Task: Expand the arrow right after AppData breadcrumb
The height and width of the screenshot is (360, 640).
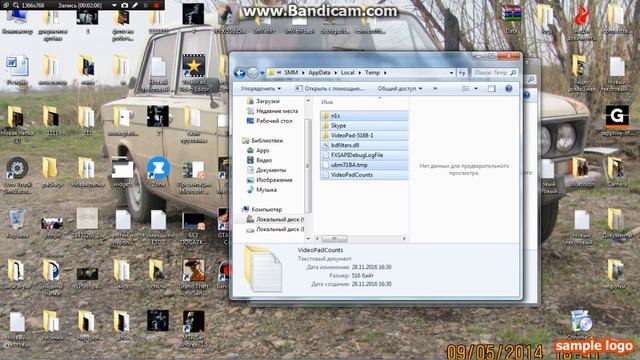Action: 336,73
